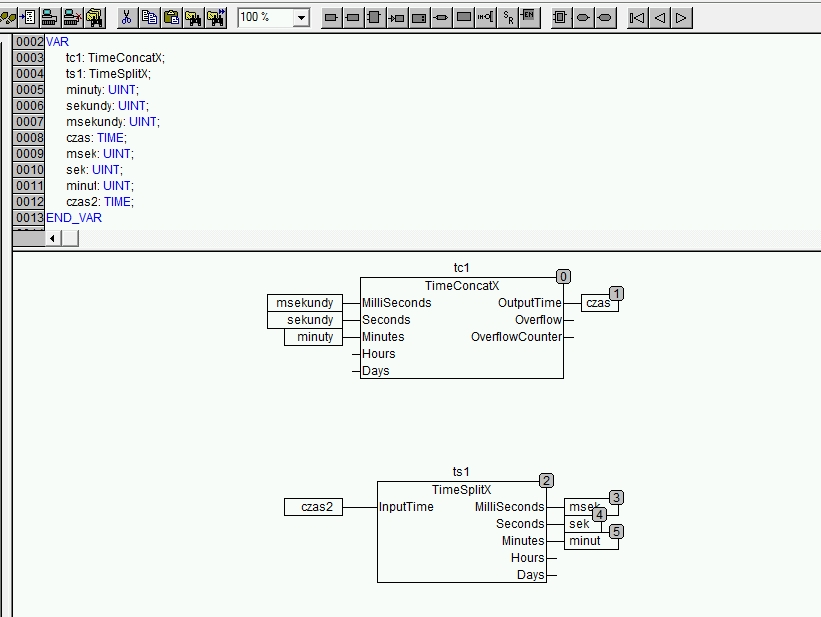
Task: Click the arrow-and-document toolbar icon
Action: coord(28,17)
